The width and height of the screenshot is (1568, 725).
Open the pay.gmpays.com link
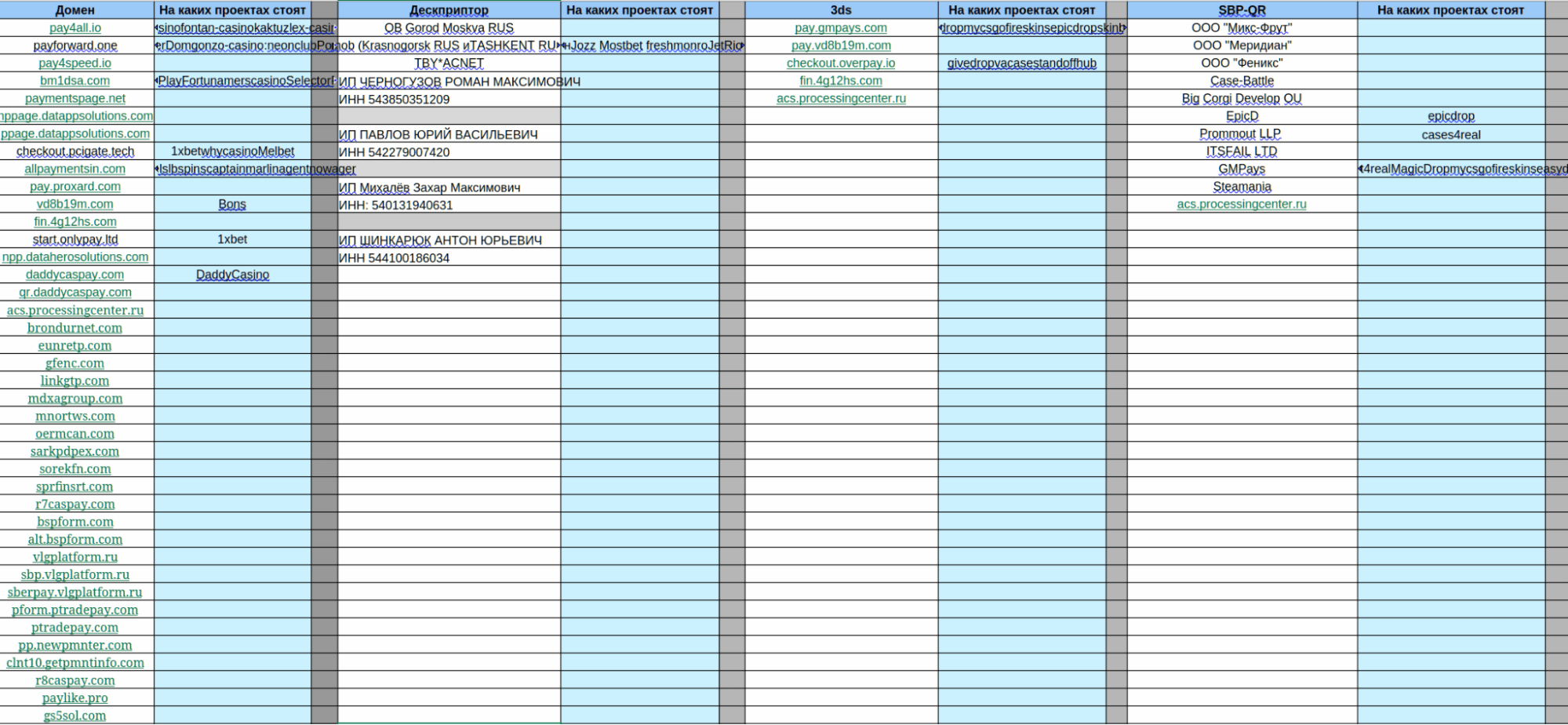(841, 28)
